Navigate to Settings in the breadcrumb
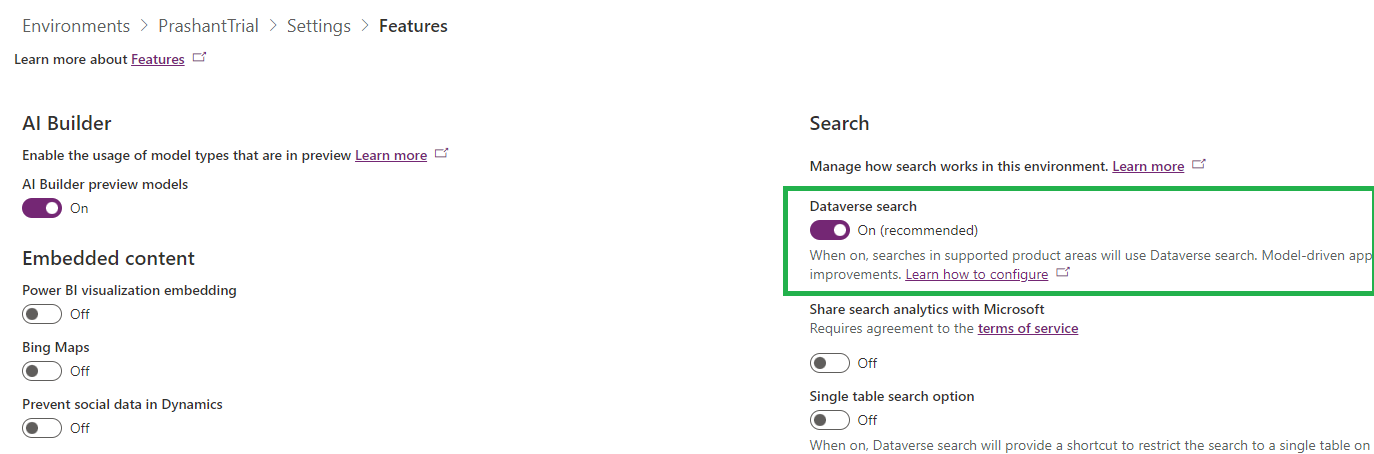Image resolution: width=1374 pixels, height=454 pixels. tap(318, 26)
